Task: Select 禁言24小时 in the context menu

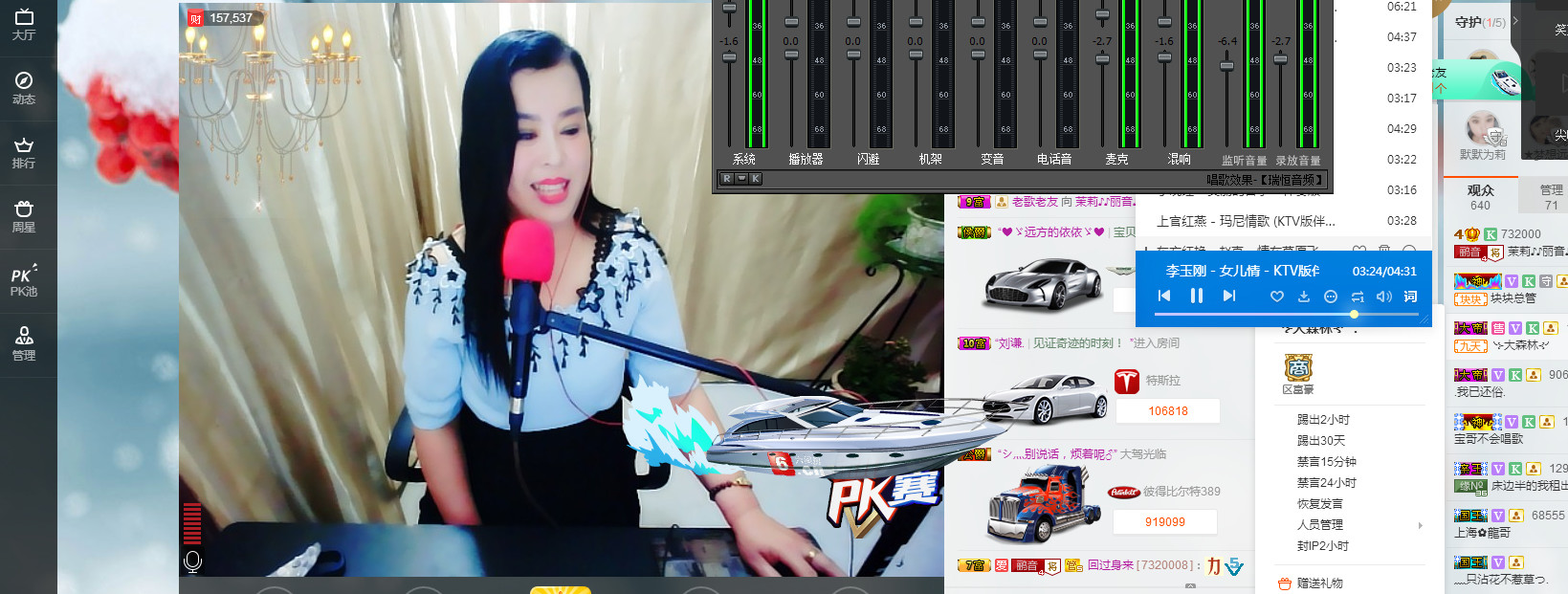Action: [1326, 483]
